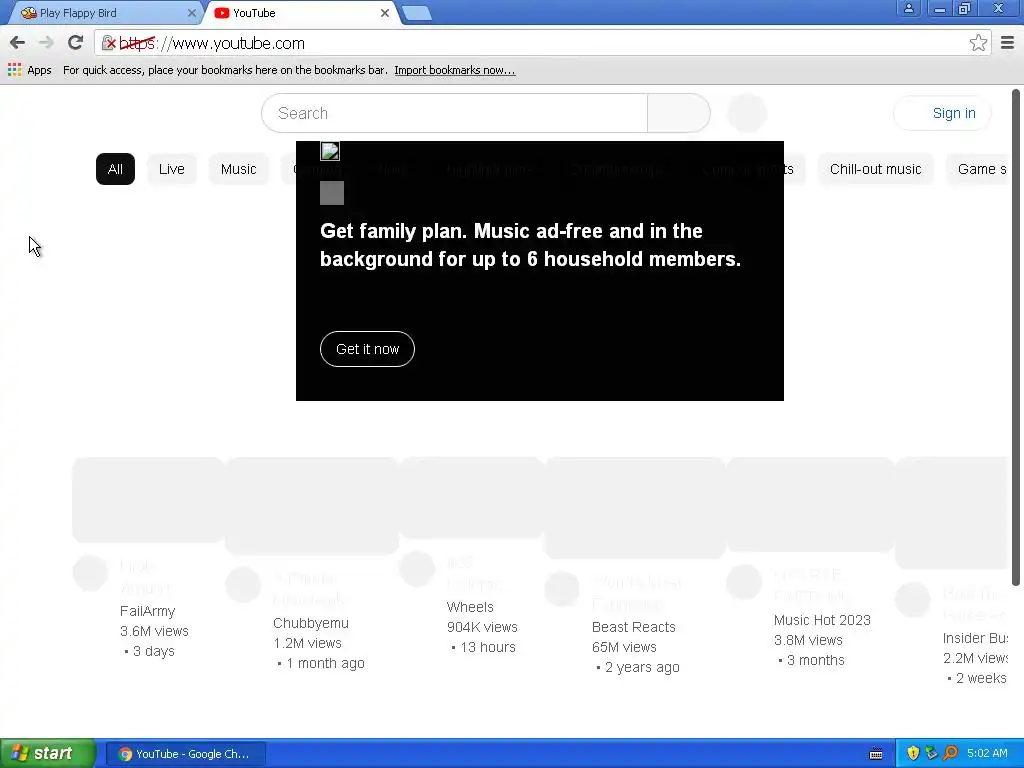
Task: Click YouTube - Google Chrome taskbar button
Action: [x=185, y=754]
